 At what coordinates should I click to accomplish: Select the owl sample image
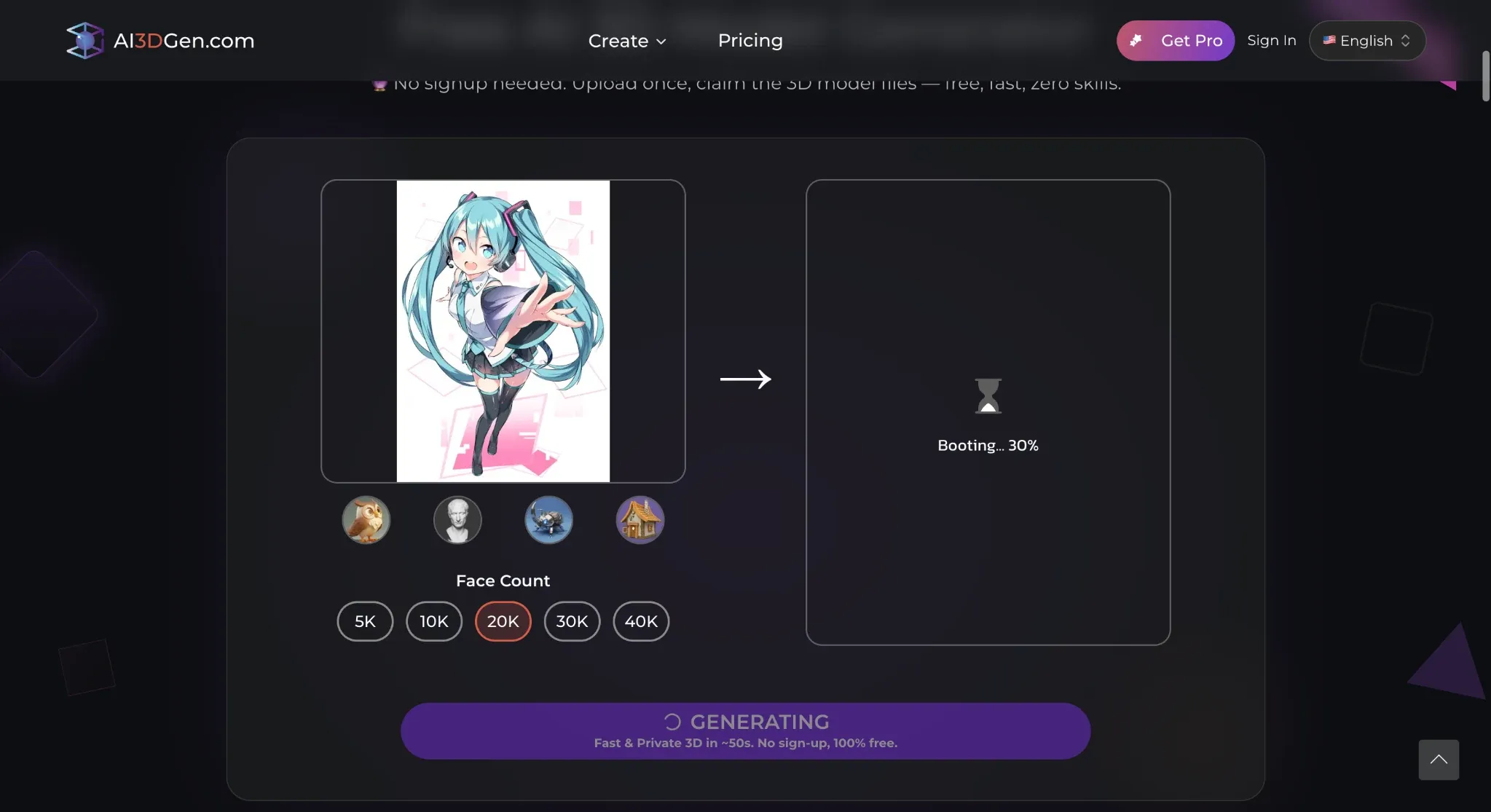tap(366, 520)
